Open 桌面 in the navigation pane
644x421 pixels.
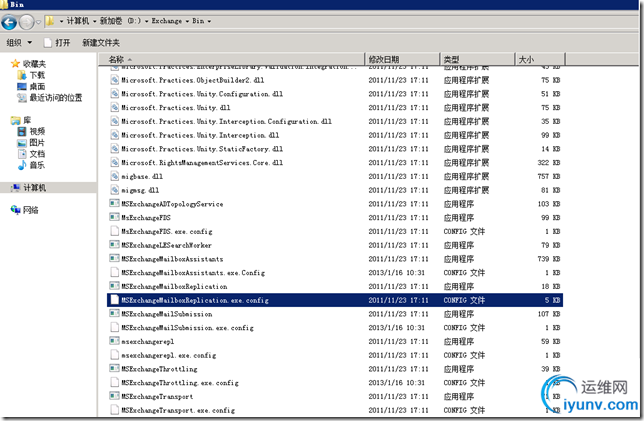tap(37, 86)
